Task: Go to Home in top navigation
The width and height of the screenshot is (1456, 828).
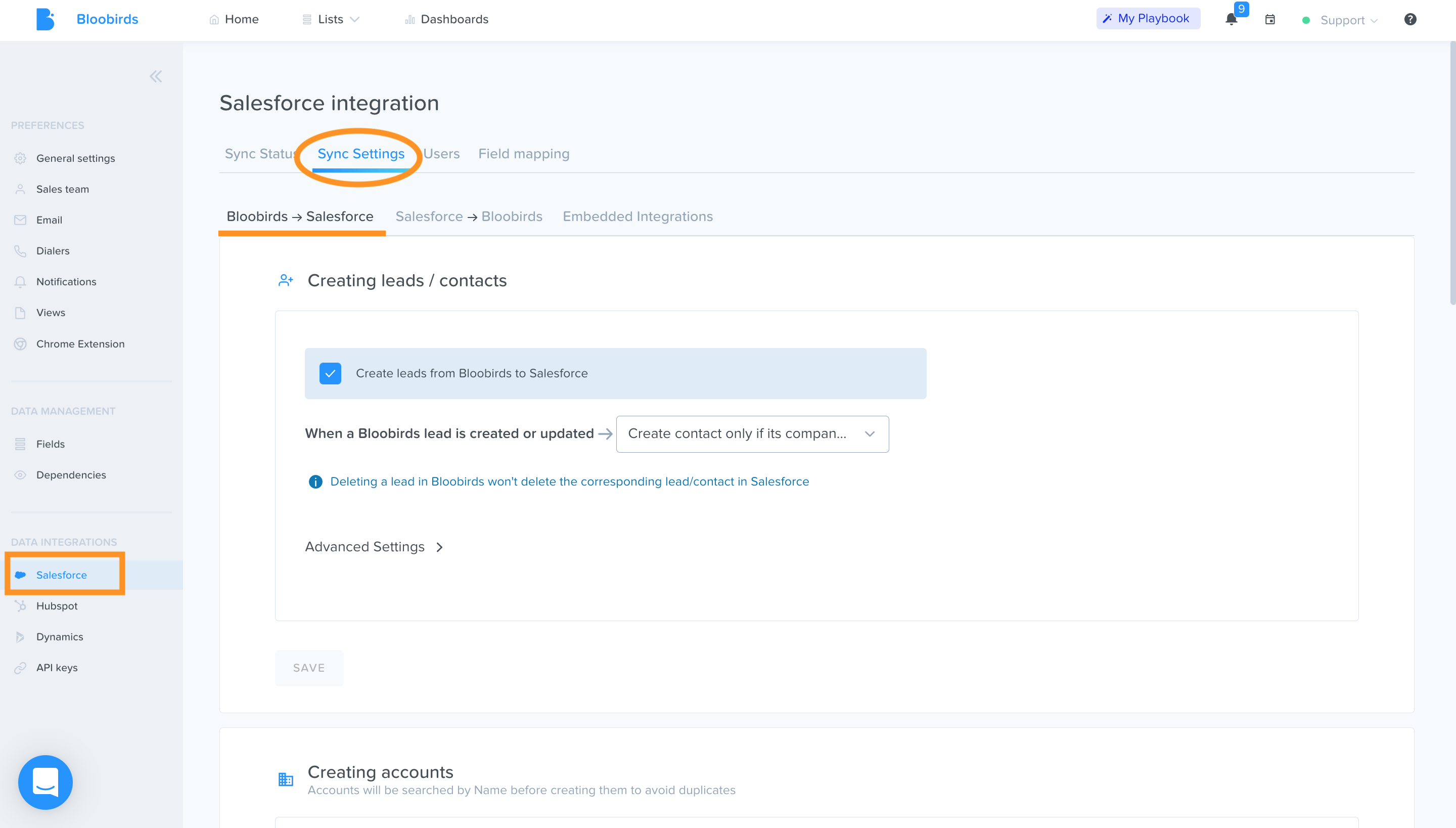Action: point(234,19)
